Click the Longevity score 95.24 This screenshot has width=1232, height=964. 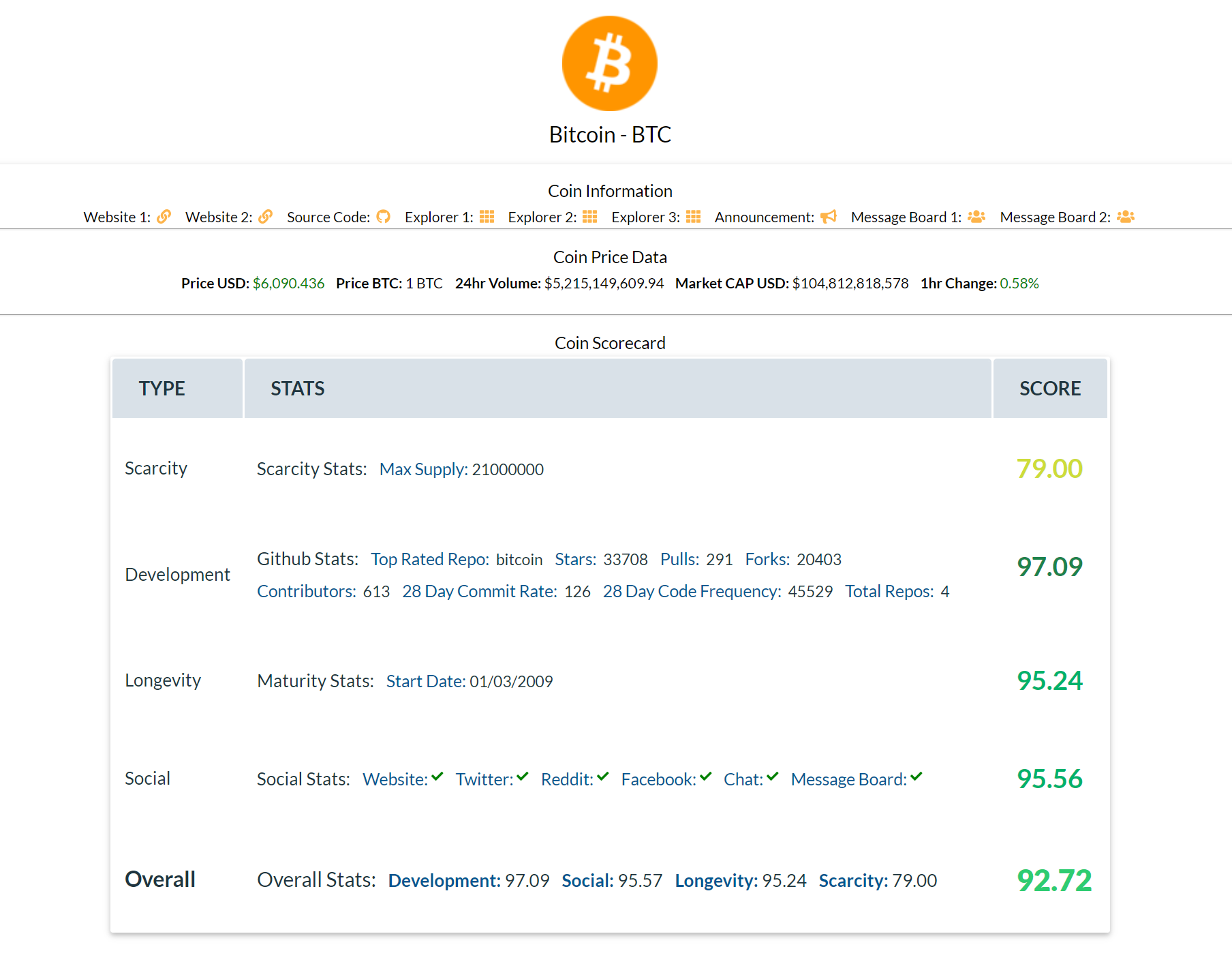click(x=1049, y=680)
